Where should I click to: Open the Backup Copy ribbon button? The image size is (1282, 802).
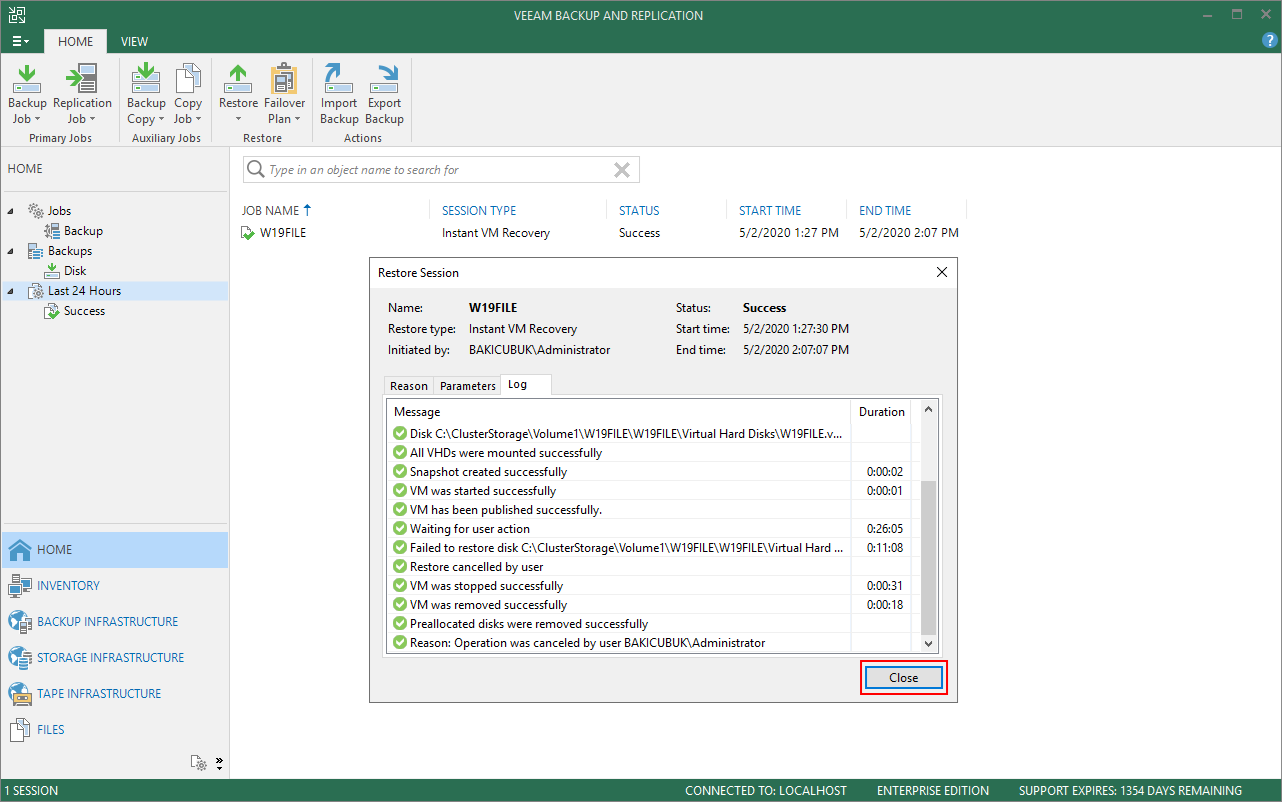tap(146, 95)
